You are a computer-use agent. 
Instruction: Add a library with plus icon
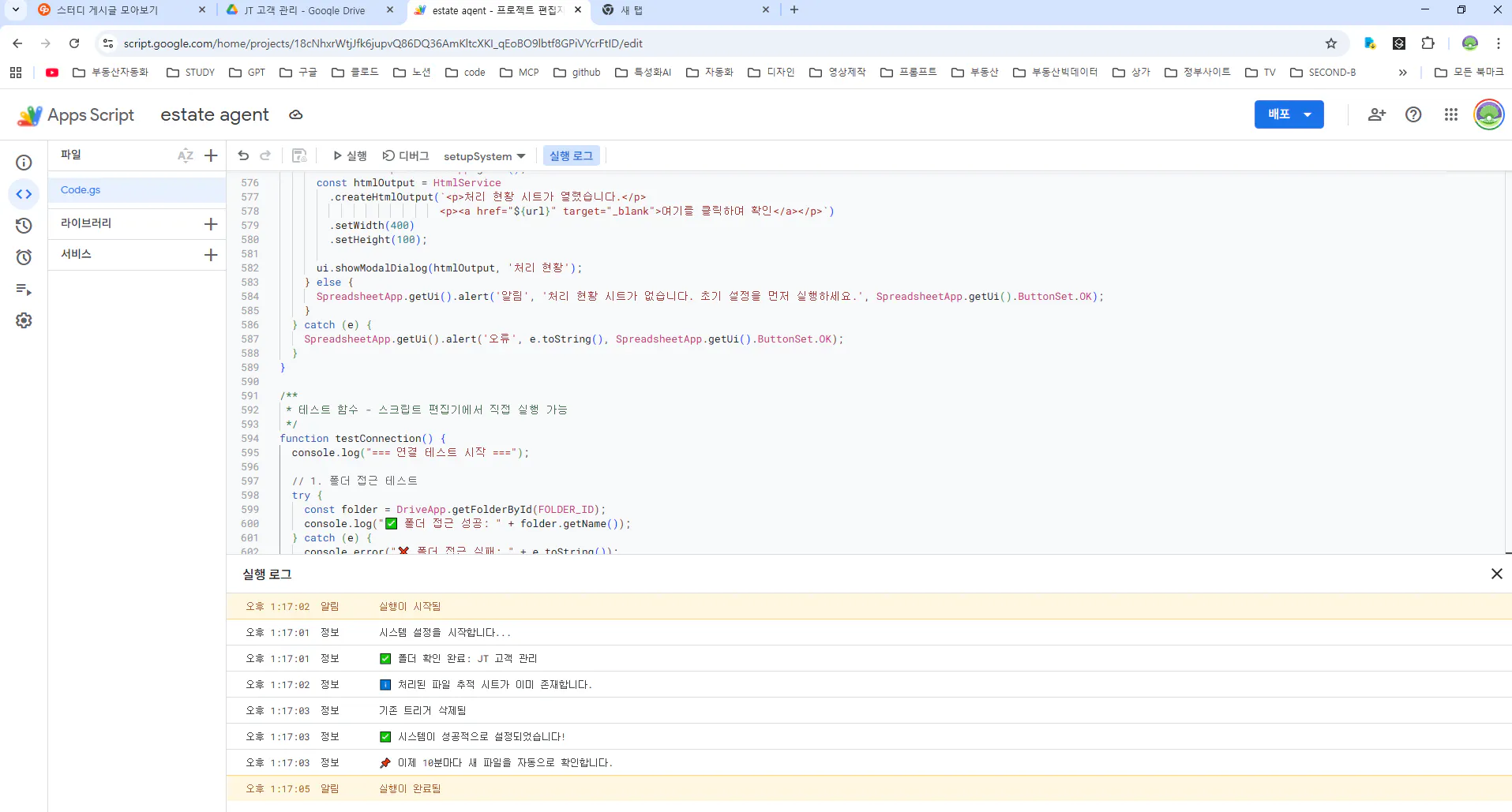[x=211, y=224]
